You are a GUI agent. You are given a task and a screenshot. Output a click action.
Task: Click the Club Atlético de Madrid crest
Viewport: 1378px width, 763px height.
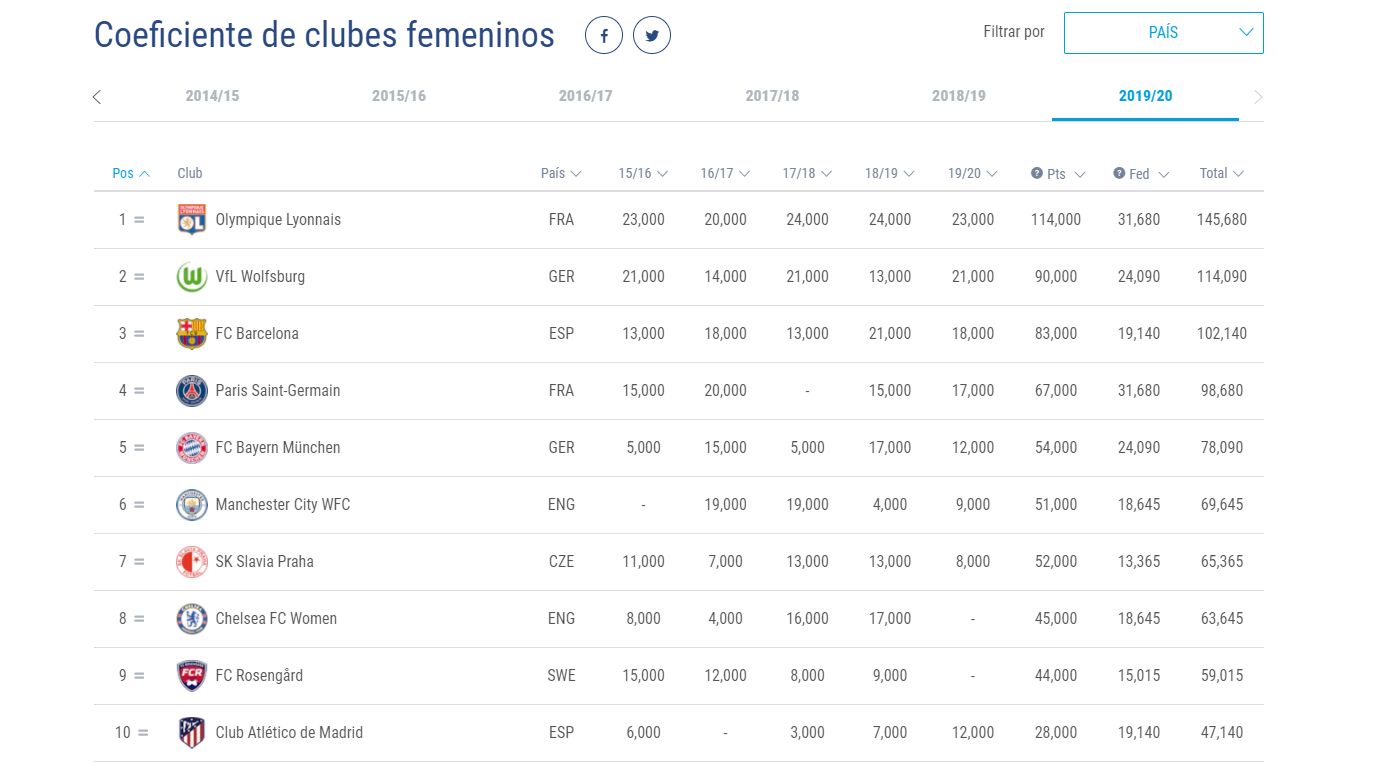pos(192,732)
